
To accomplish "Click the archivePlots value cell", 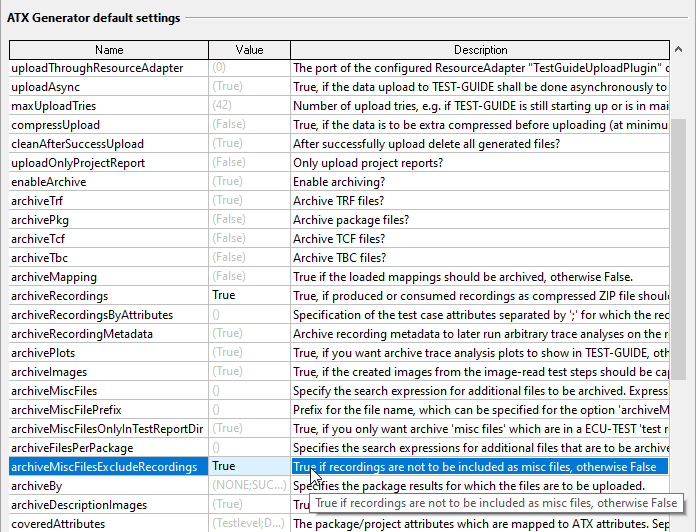I will [249, 353].
